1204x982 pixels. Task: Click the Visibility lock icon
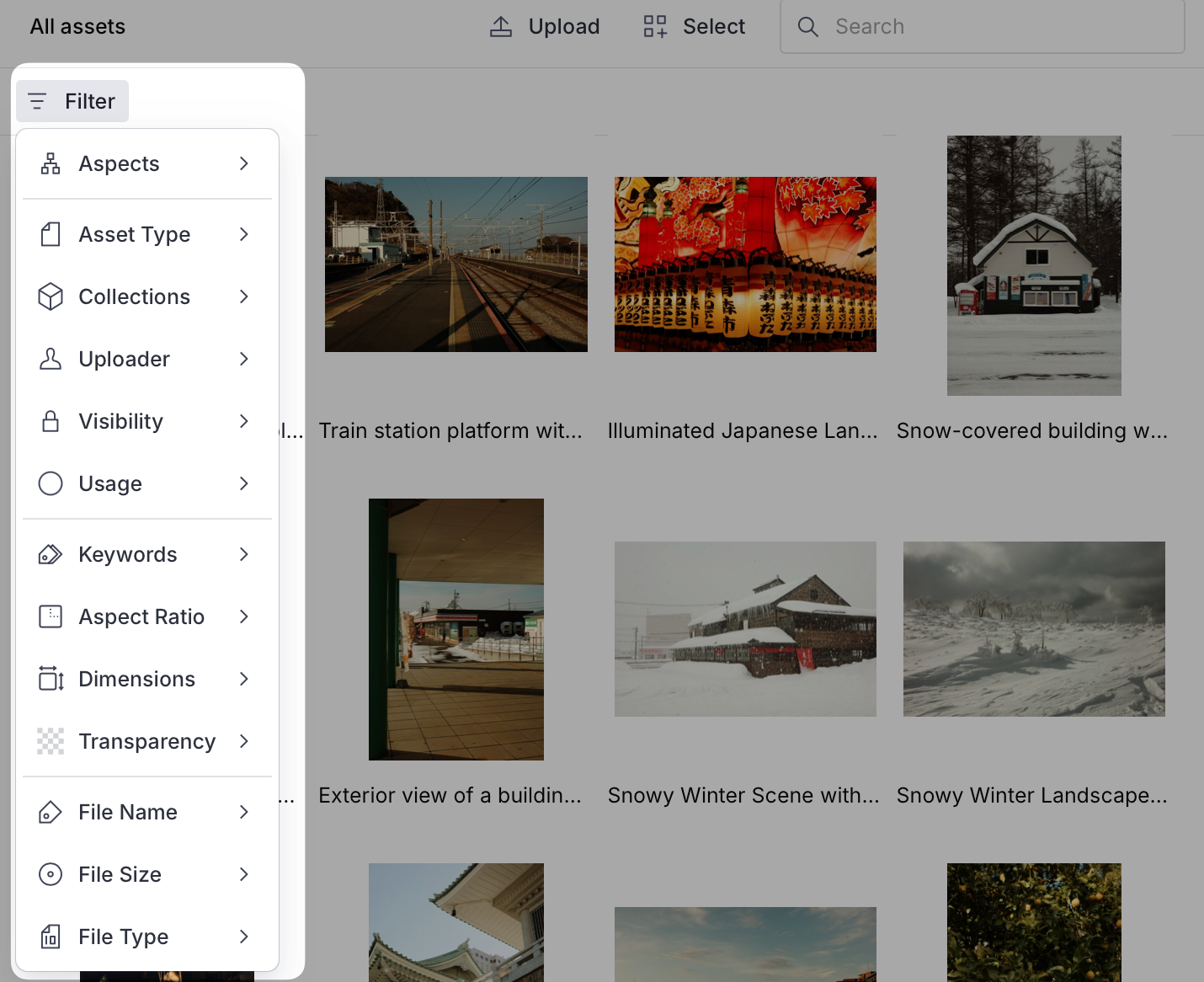[x=51, y=421]
